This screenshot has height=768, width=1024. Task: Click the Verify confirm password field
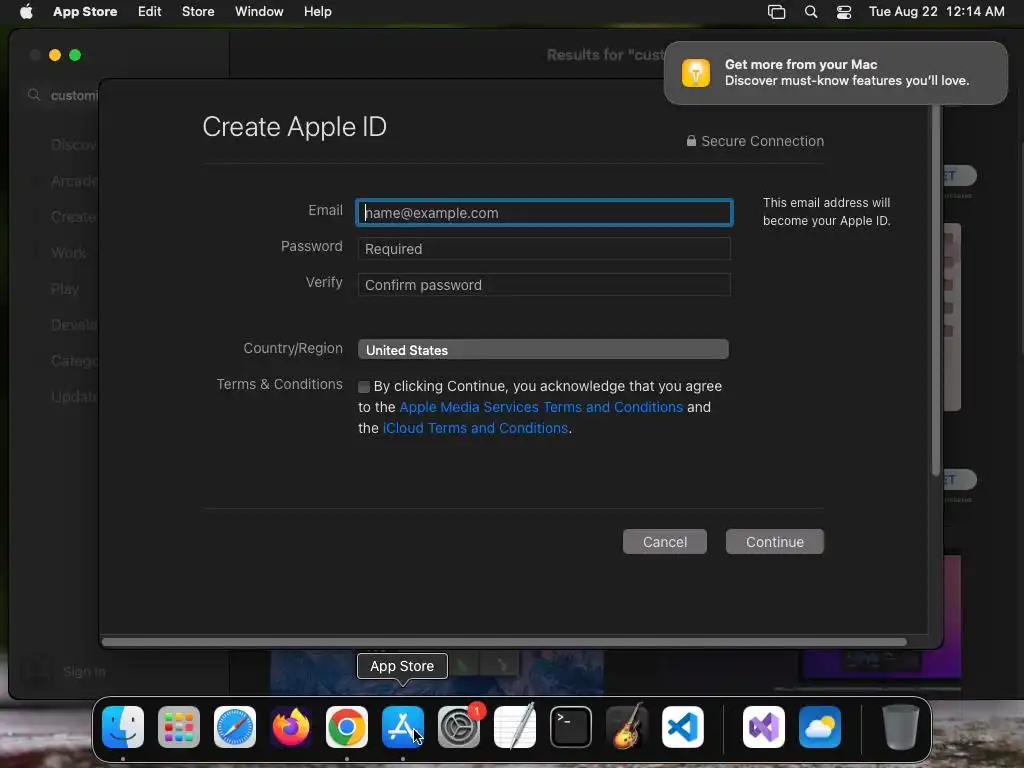pos(544,285)
